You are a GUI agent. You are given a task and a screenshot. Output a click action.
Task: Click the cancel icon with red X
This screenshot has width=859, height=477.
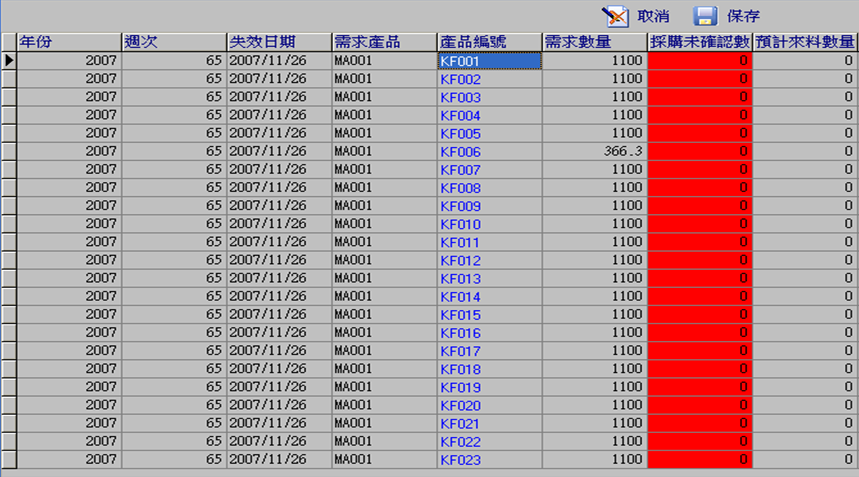615,16
